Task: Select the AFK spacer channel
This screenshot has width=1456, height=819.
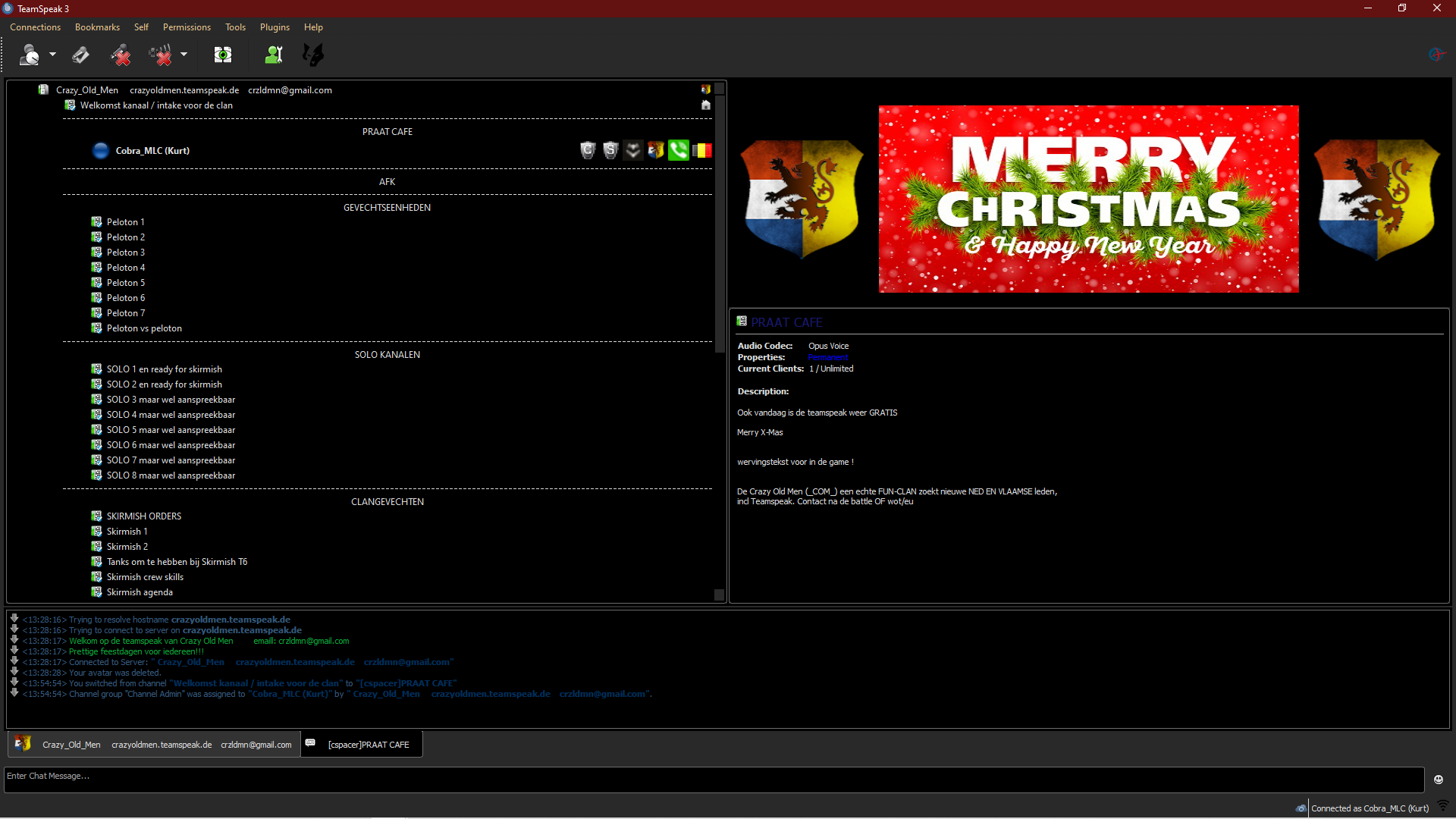Action: (387, 182)
